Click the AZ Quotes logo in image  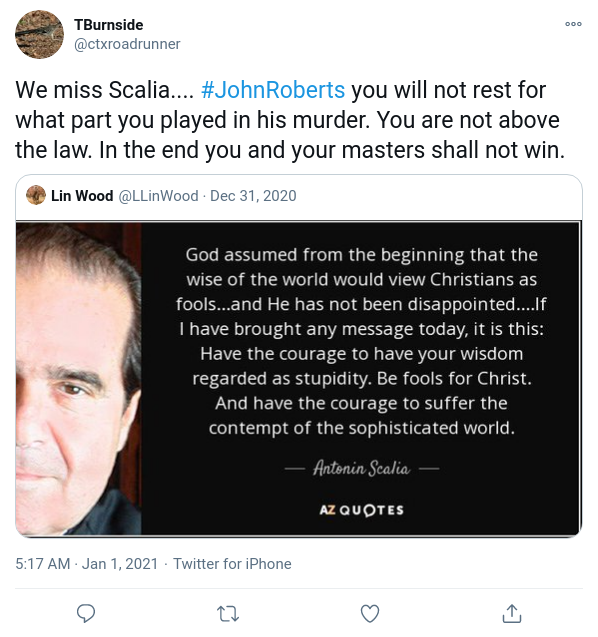click(362, 510)
